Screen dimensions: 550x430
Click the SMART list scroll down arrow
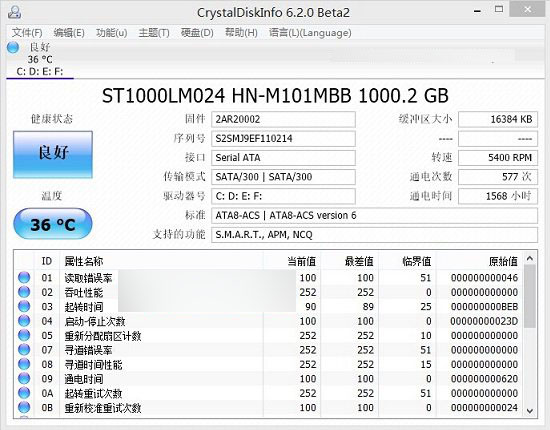(530, 411)
